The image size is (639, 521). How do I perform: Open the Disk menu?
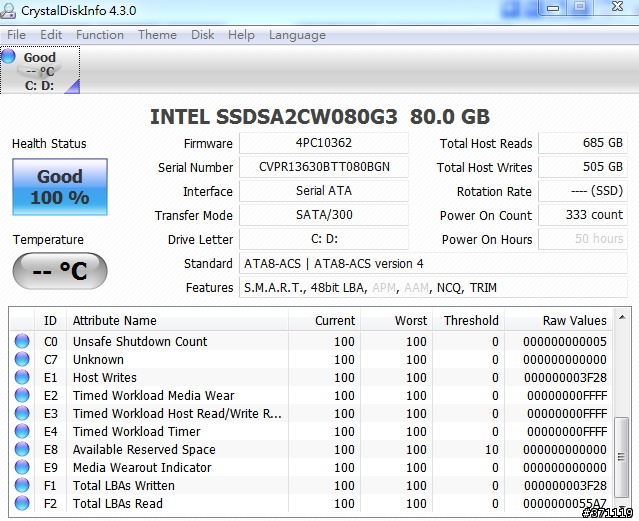[203, 35]
